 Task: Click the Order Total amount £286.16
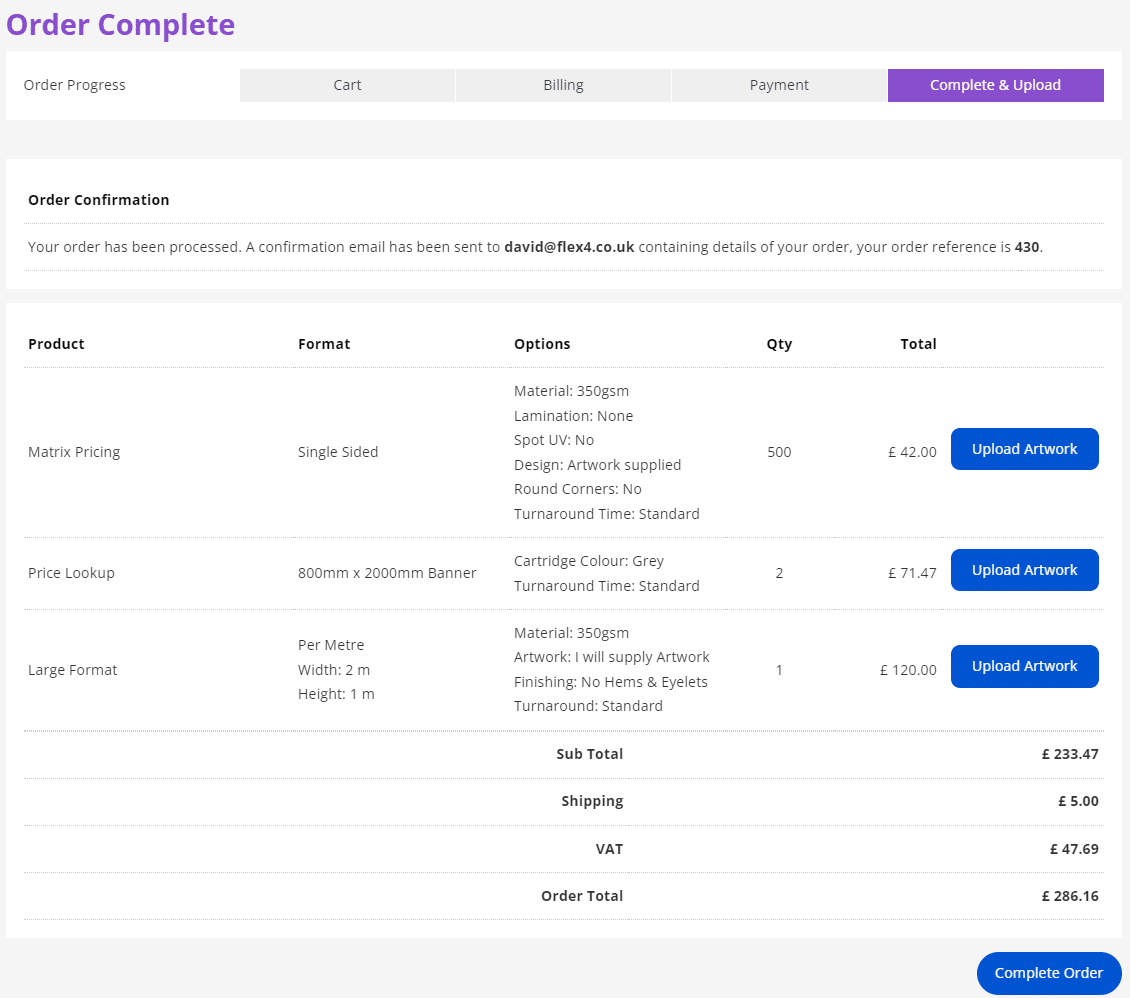click(1070, 896)
